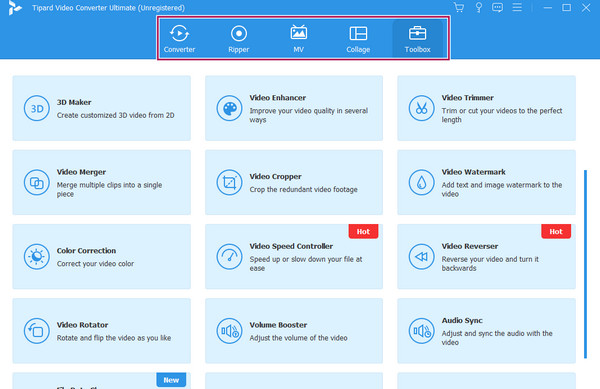The height and width of the screenshot is (389, 600).
Task: Click 'Merge multiple clips' description
Action: (x=109, y=189)
